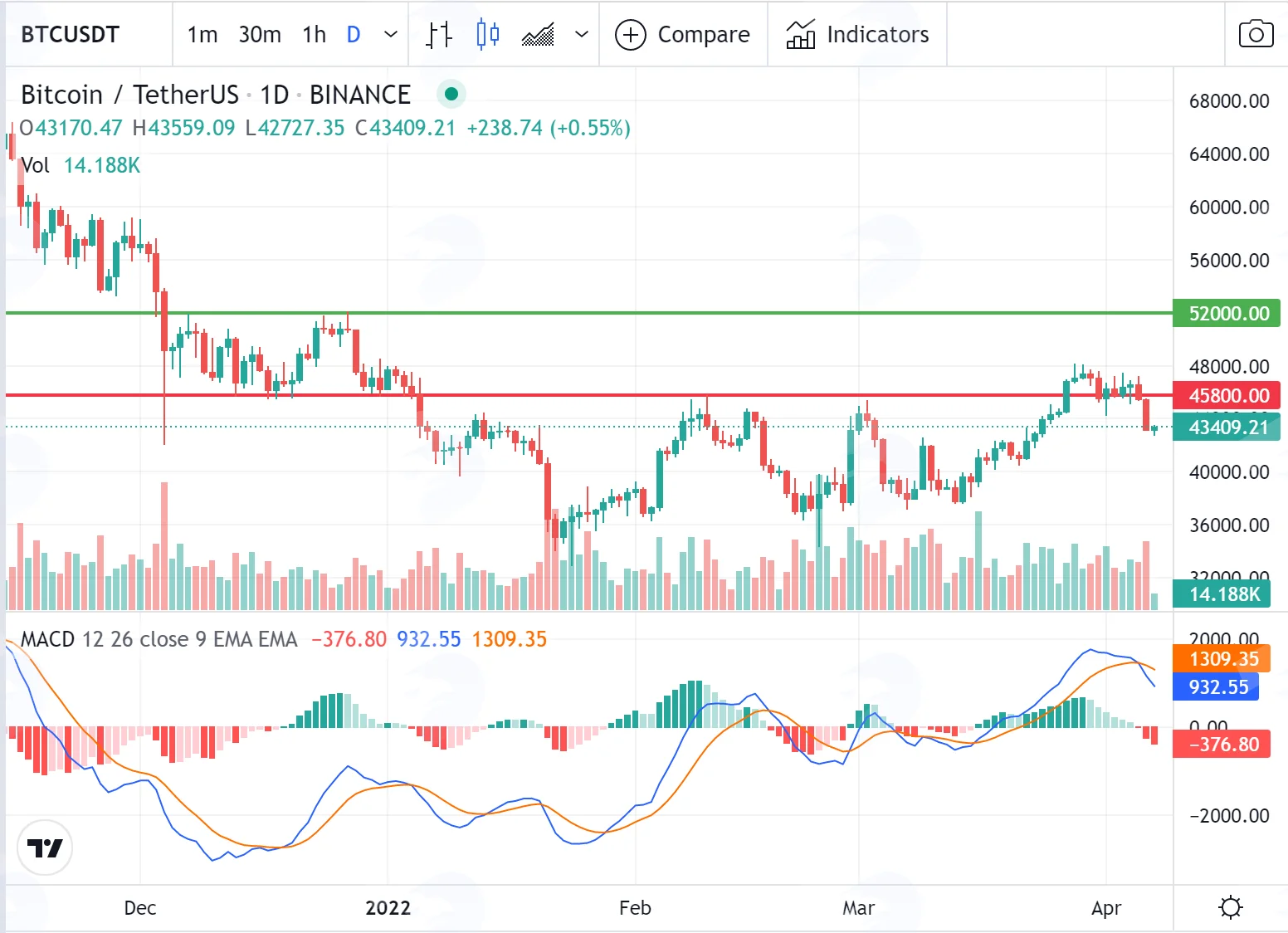Select the area chart style icon
The width and height of the screenshot is (1288, 933).
coord(538,35)
